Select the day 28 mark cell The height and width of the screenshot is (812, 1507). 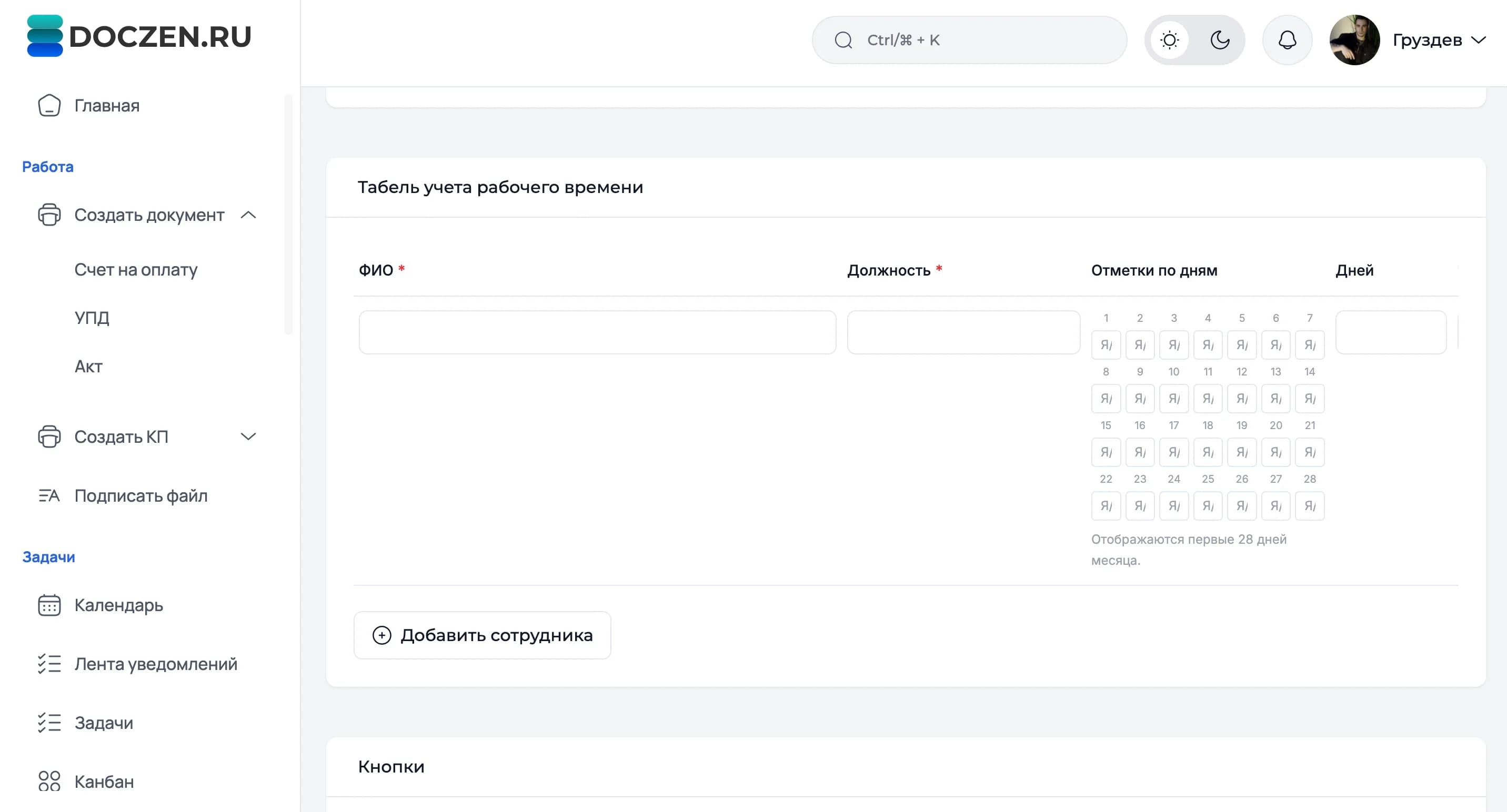[x=1309, y=506]
